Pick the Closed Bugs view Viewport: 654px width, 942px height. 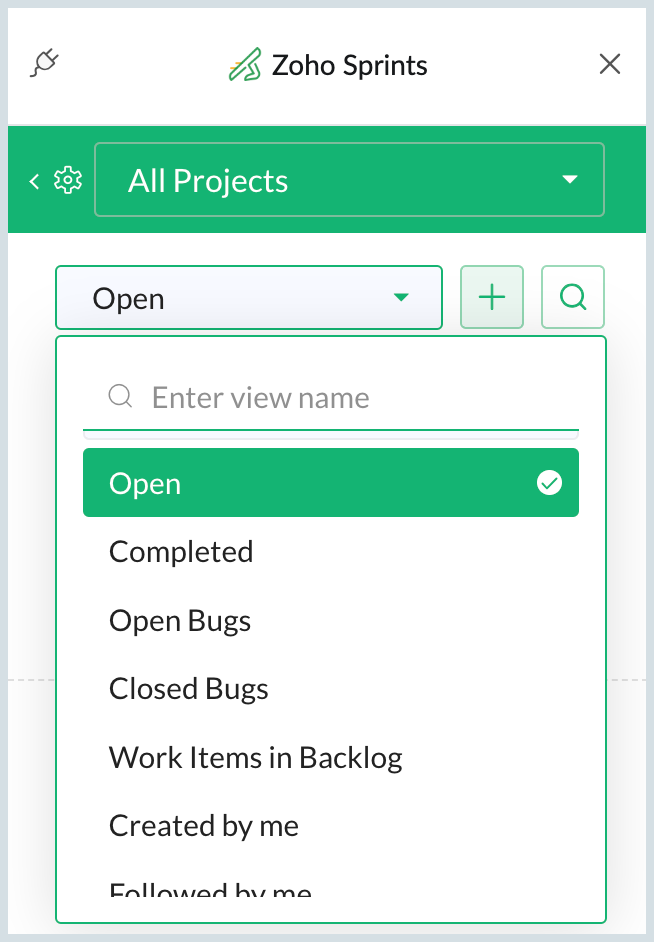[x=331, y=688]
